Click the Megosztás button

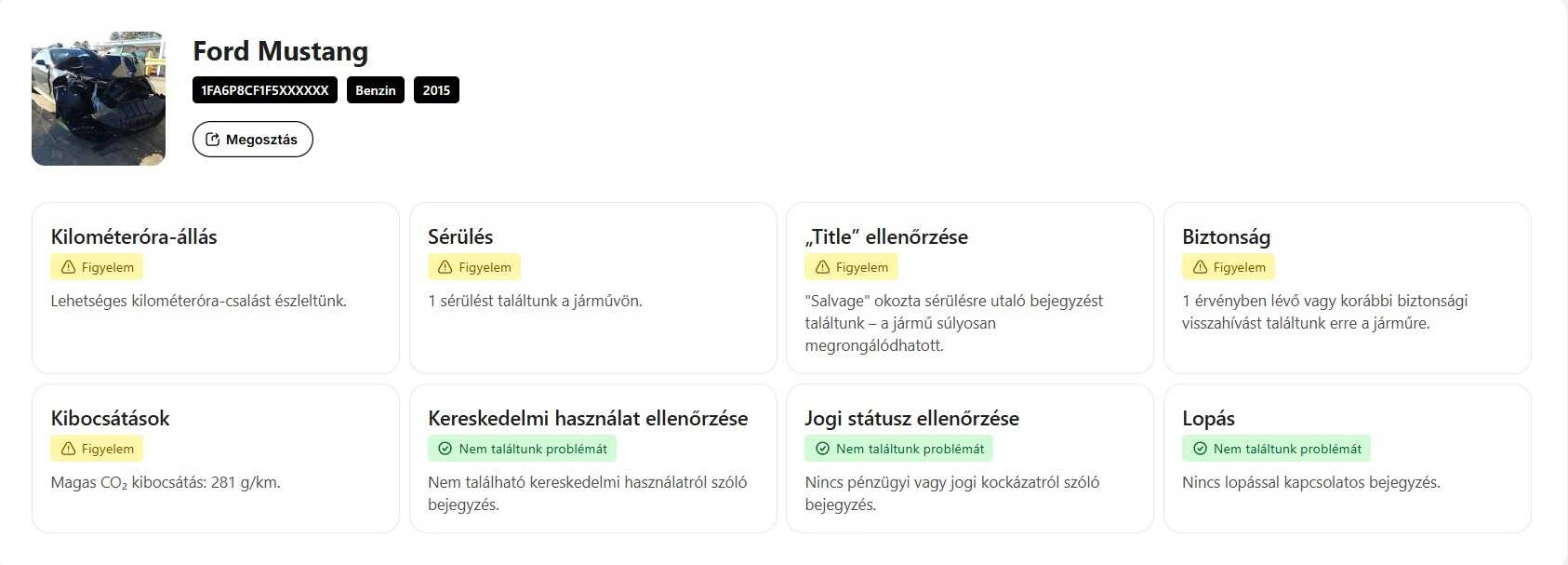[x=252, y=139]
